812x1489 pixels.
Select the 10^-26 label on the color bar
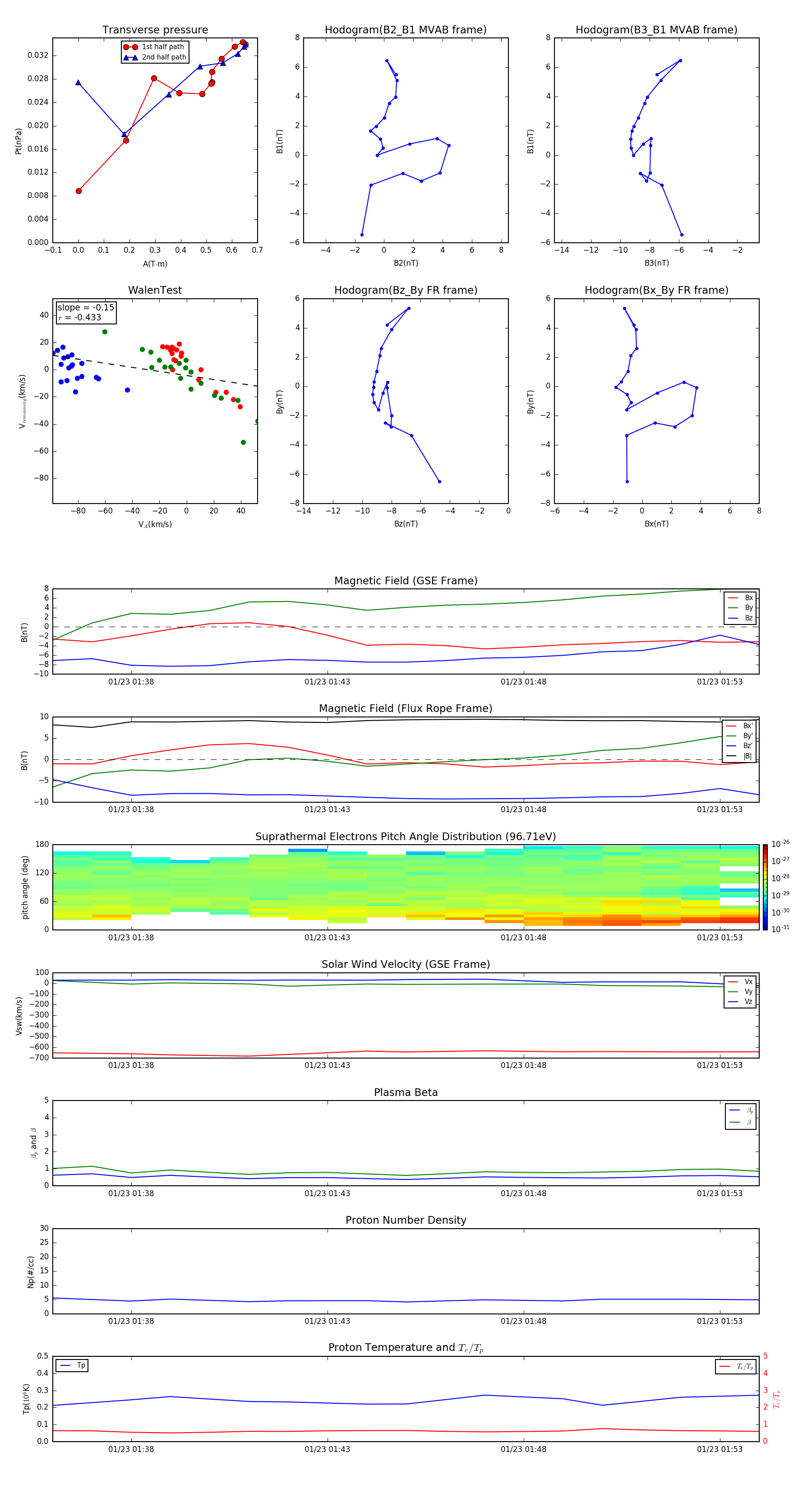point(780,844)
